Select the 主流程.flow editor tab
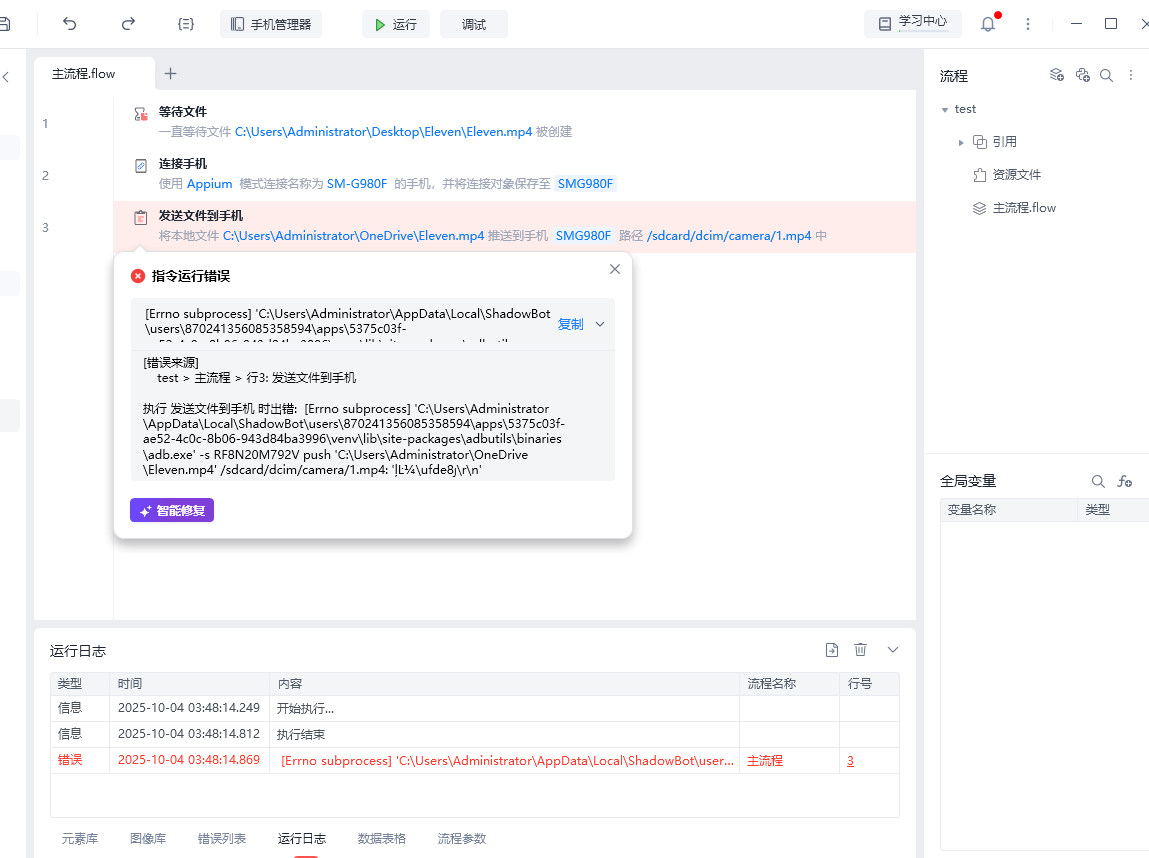Image resolution: width=1149 pixels, height=858 pixels. tap(94, 74)
